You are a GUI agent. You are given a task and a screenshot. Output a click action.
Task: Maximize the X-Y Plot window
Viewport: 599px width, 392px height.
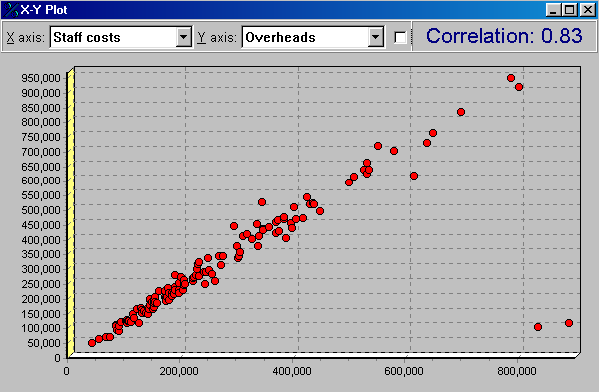click(569, 10)
